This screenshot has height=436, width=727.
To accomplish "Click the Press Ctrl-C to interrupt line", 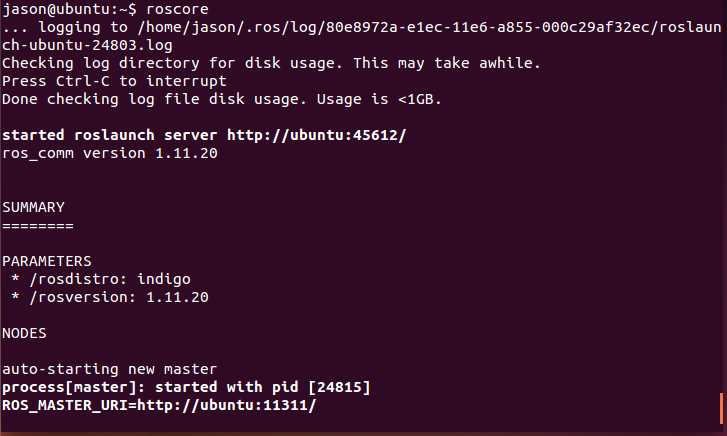I will click(x=114, y=81).
